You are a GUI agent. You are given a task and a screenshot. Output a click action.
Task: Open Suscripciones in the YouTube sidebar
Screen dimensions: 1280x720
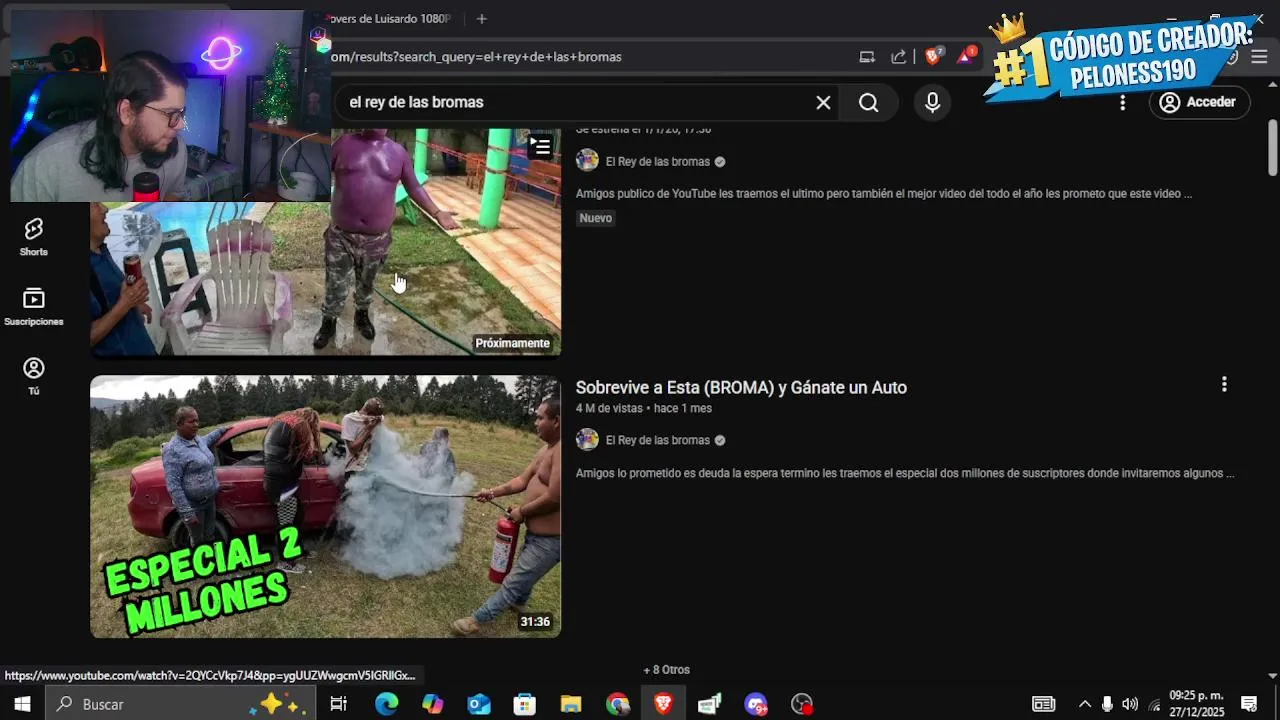[34, 307]
